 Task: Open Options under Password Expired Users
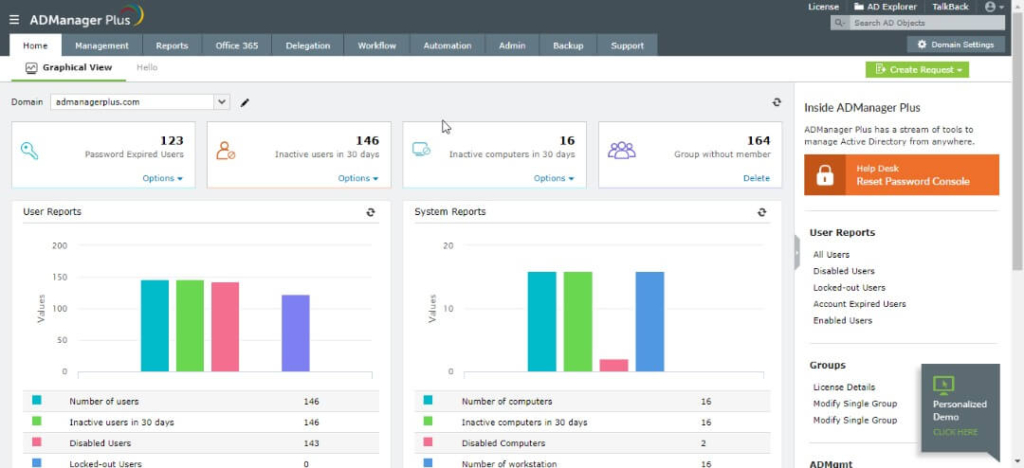click(163, 178)
